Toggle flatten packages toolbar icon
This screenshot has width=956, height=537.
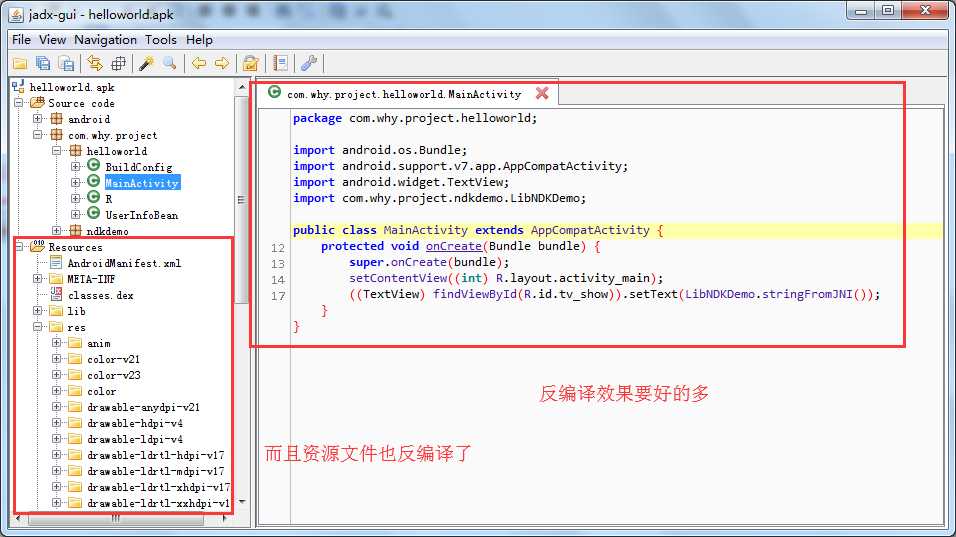coord(118,63)
